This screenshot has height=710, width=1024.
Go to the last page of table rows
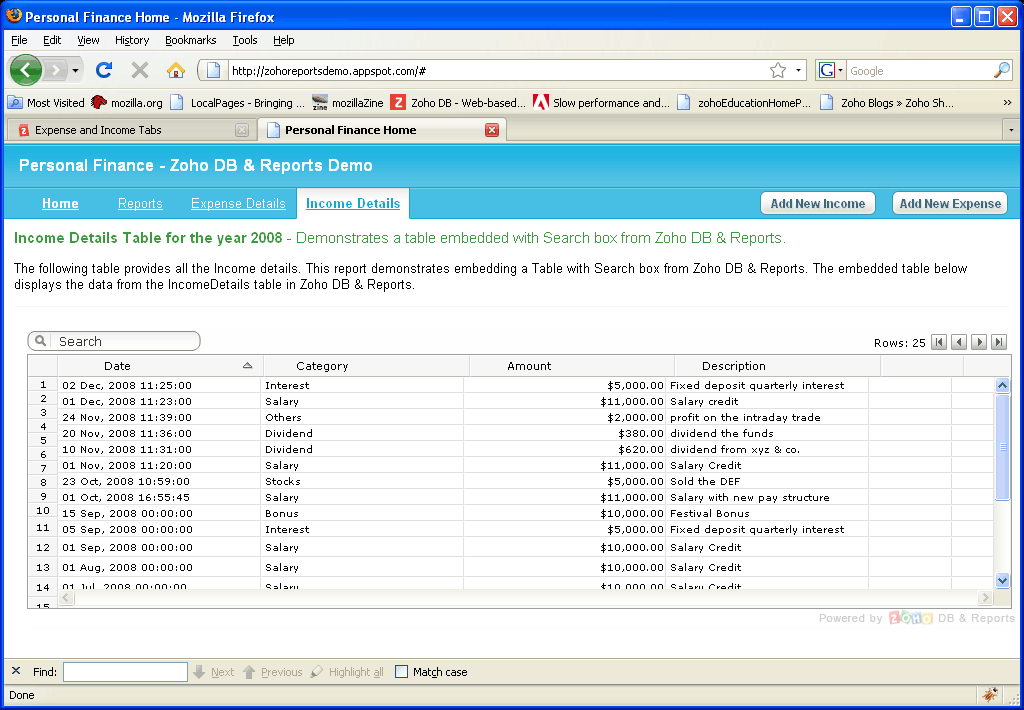(998, 342)
